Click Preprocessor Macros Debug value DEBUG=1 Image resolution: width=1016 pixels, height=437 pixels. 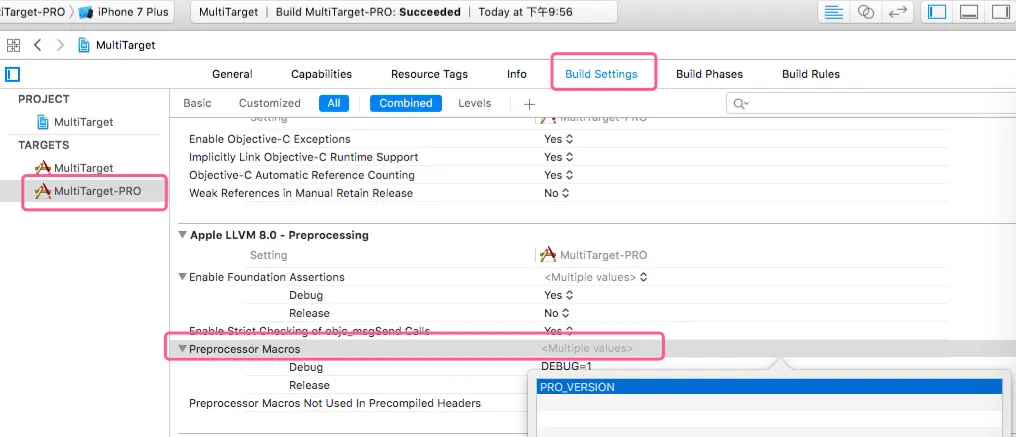coord(566,366)
